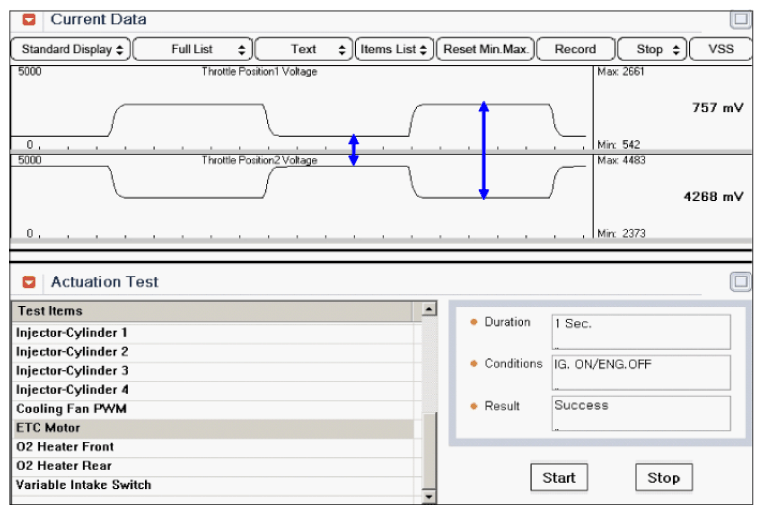Select Variable Intake Switch item

click(83, 485)
